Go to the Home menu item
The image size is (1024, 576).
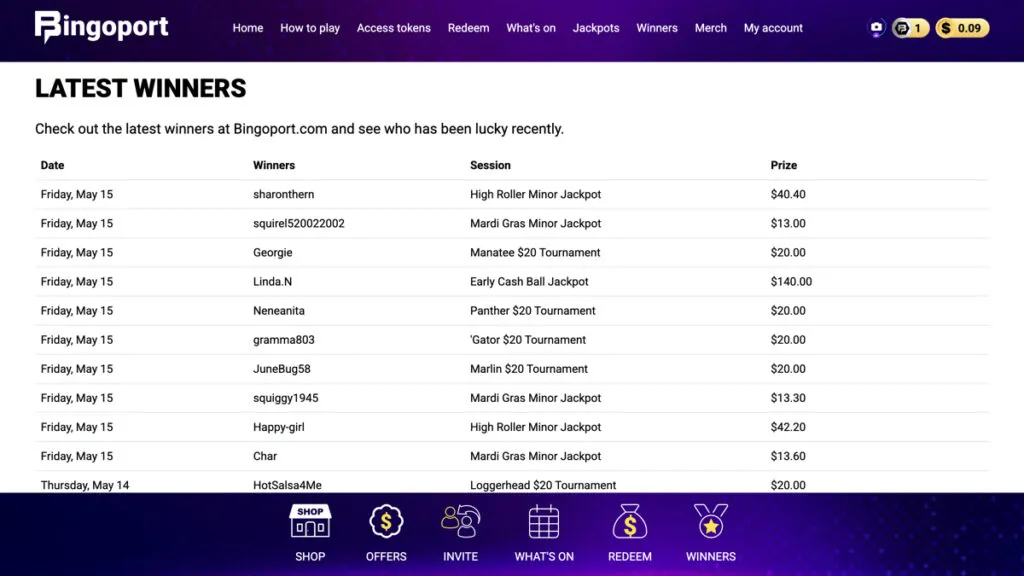pos(248,28)
